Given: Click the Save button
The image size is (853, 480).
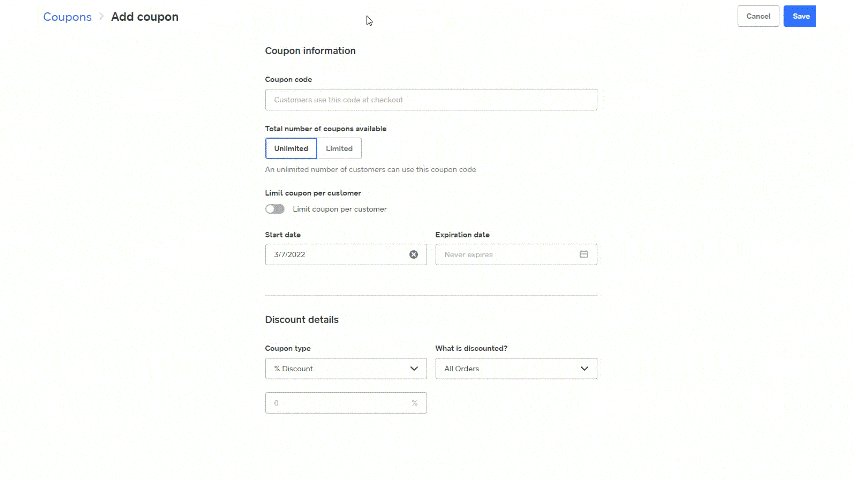Looking at the screenshot, I should coord(800,16).
